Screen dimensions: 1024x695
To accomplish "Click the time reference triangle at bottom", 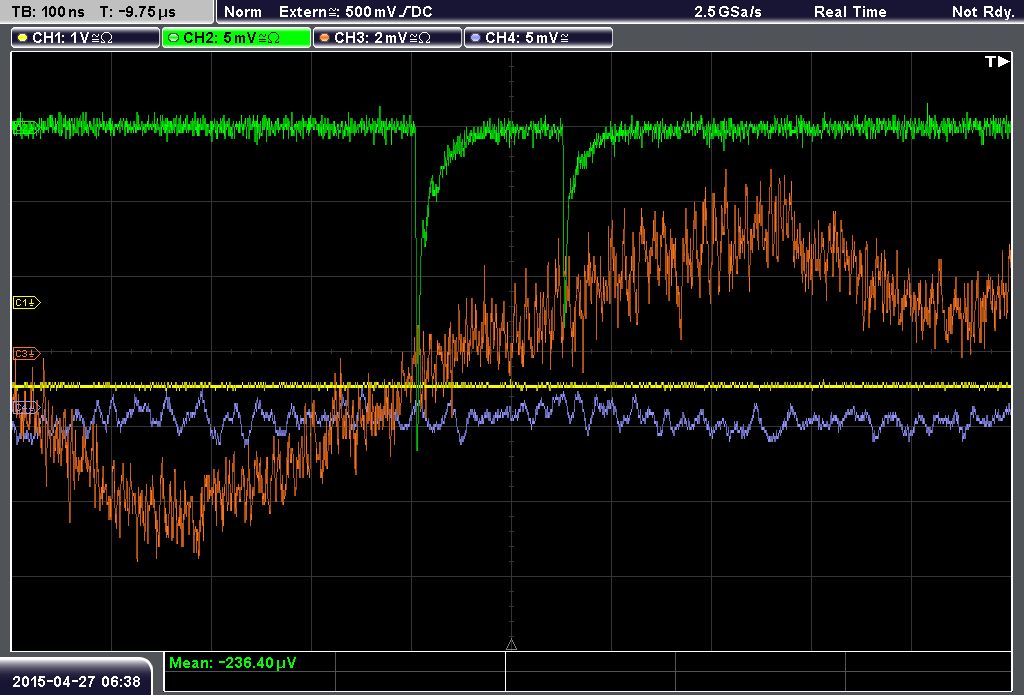I will point(511,645).
